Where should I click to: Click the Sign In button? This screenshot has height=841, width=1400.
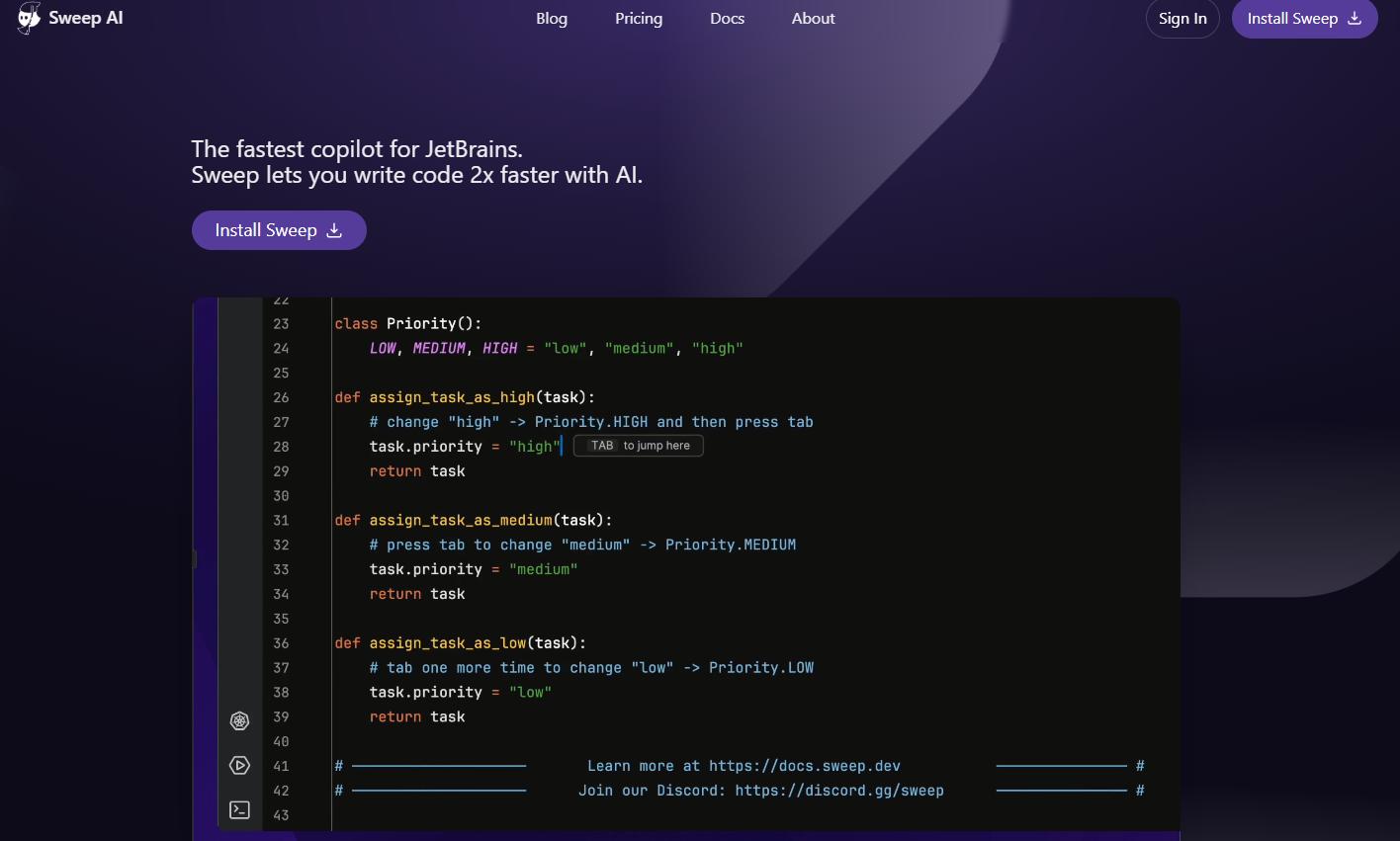(1182, 19)
